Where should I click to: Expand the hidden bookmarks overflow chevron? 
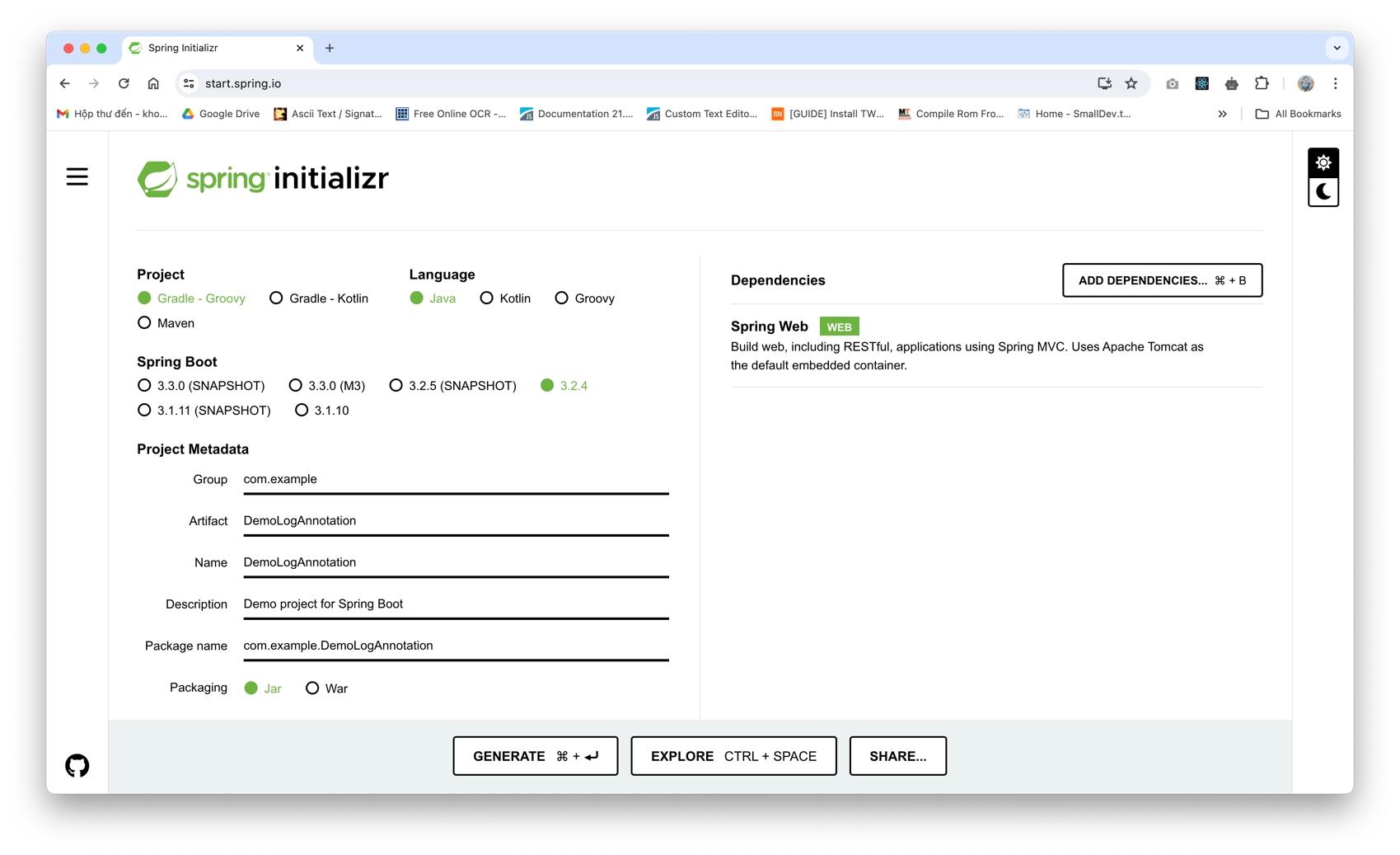click(1222, 114)
